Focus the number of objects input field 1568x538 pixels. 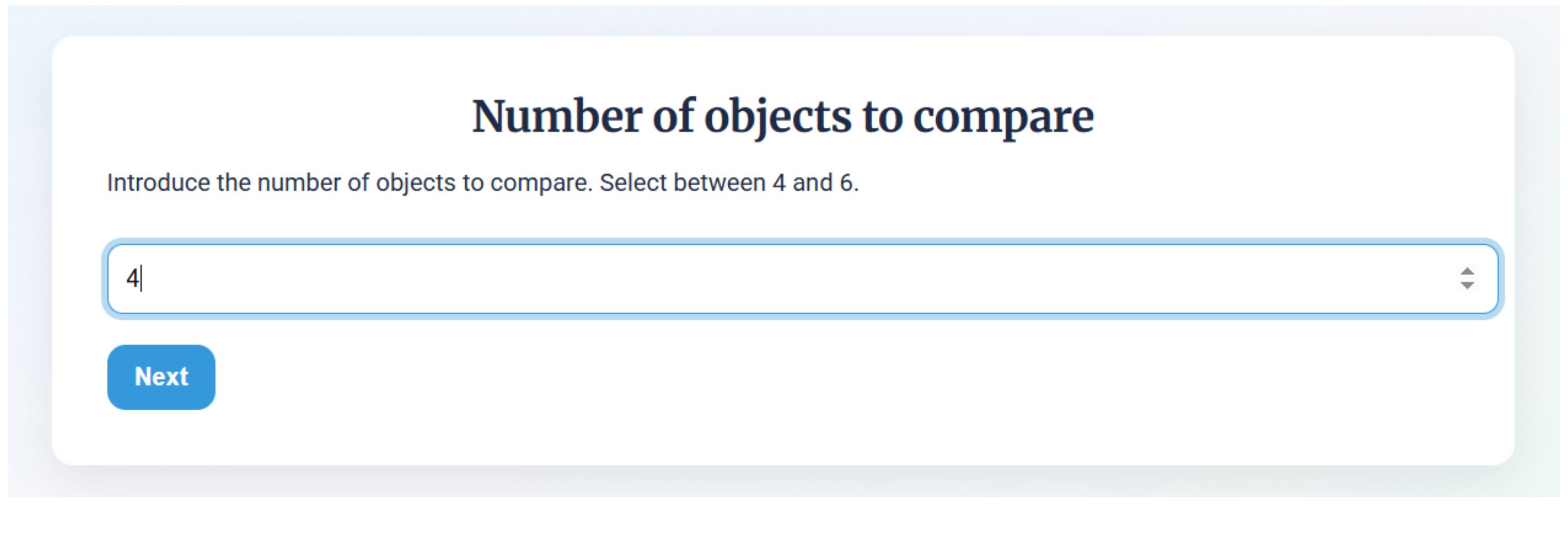(x=730, y=279)
